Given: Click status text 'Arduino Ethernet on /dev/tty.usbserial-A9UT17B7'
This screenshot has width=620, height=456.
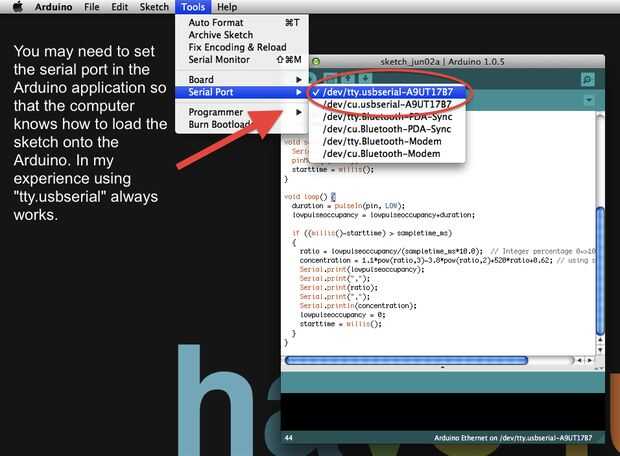Looking at the screenshot, I should (513, 438).
